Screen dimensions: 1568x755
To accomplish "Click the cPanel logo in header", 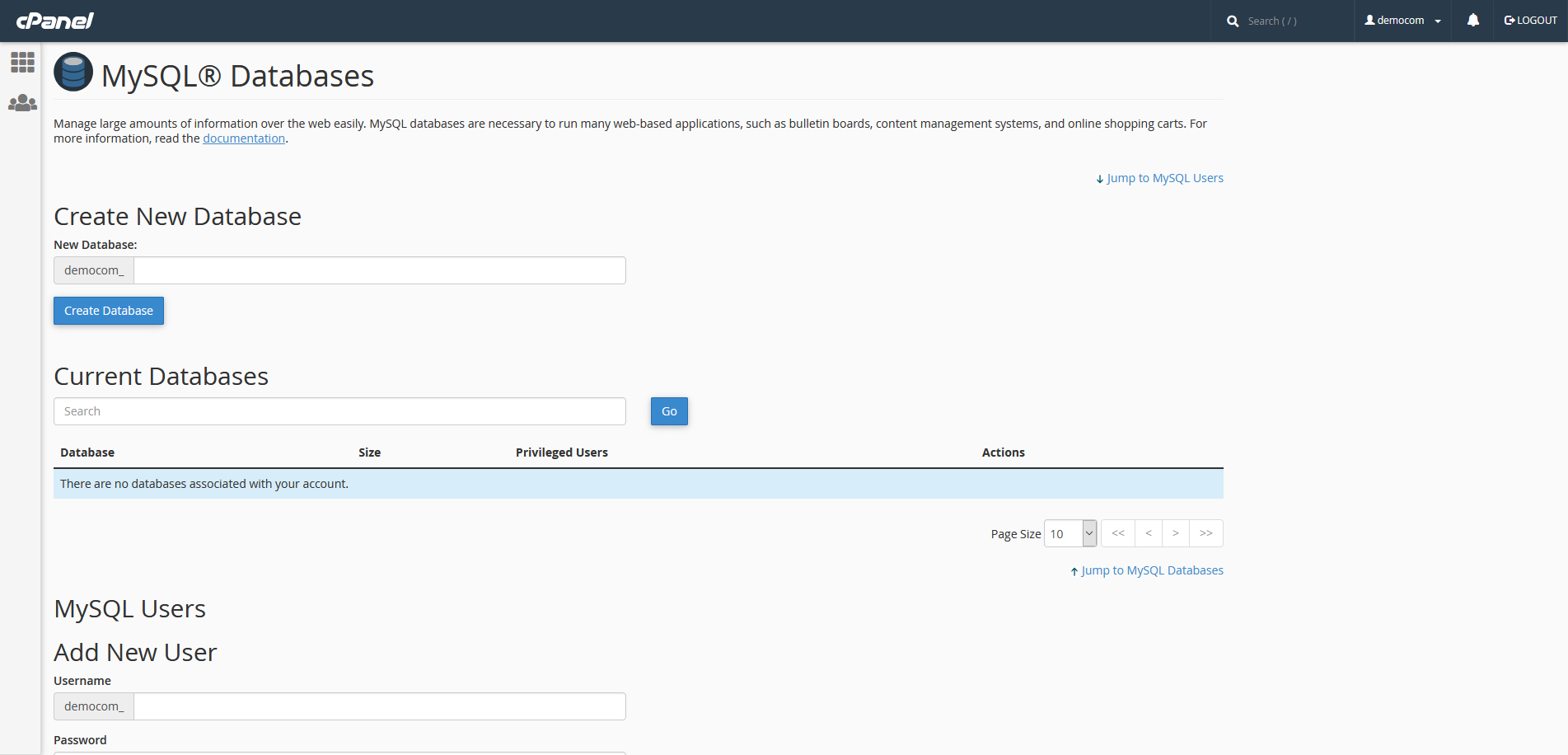I will click(55, 21).
